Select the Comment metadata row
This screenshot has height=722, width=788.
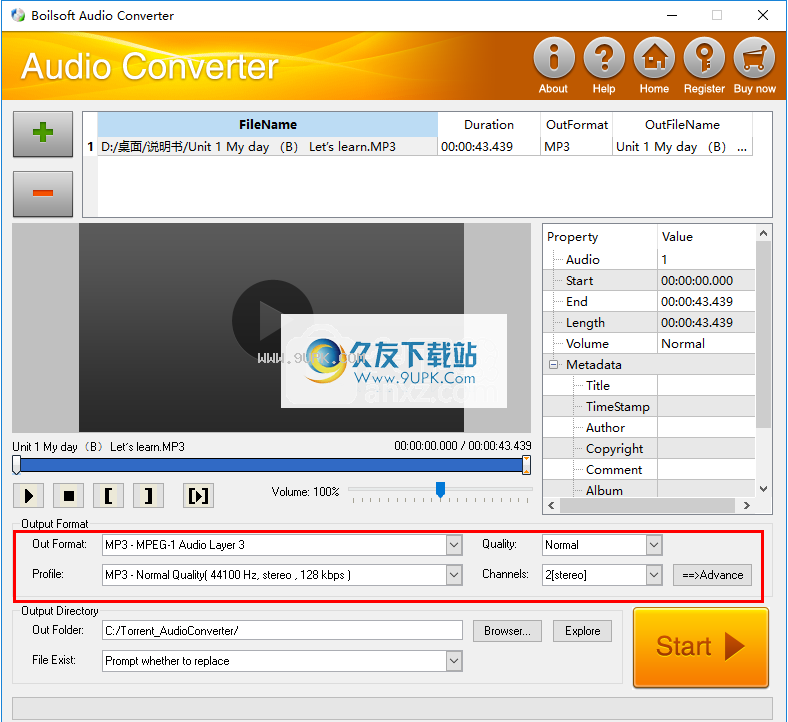(649, 470)
